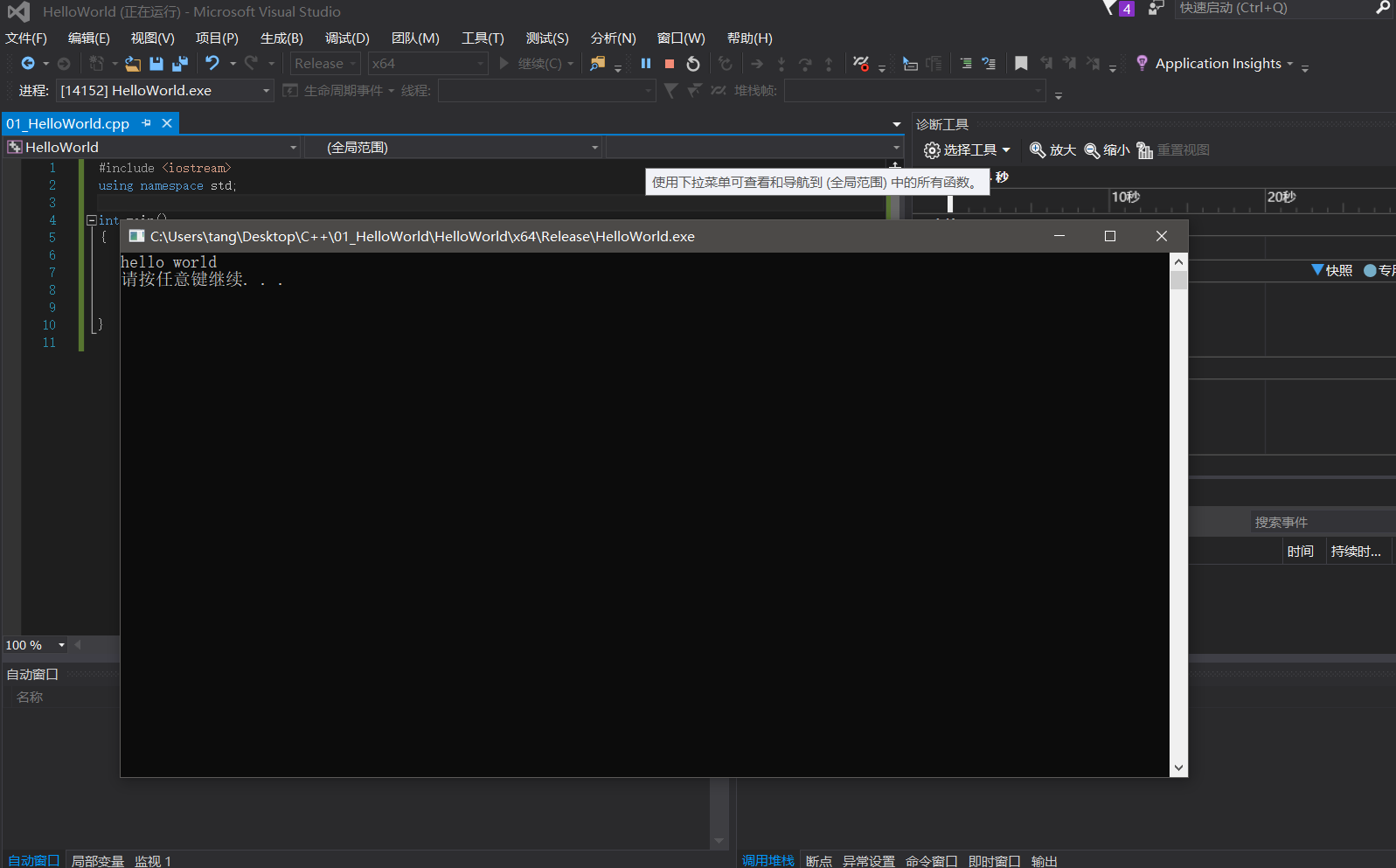The width and height of the screenshot is (1396, 868).
Task: Undo the last action with the undo arrow
Action: pyautogui.click(x=212, y=63)
